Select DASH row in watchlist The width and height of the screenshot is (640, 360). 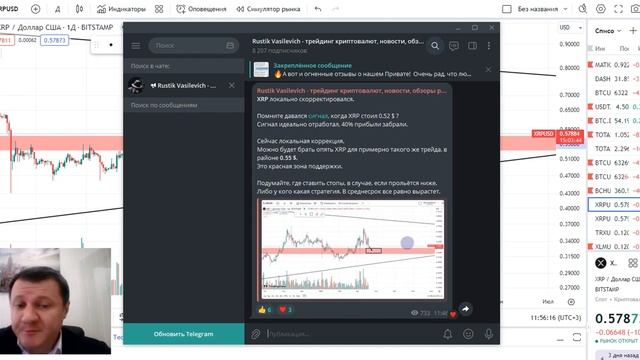[x=614, y=79]
